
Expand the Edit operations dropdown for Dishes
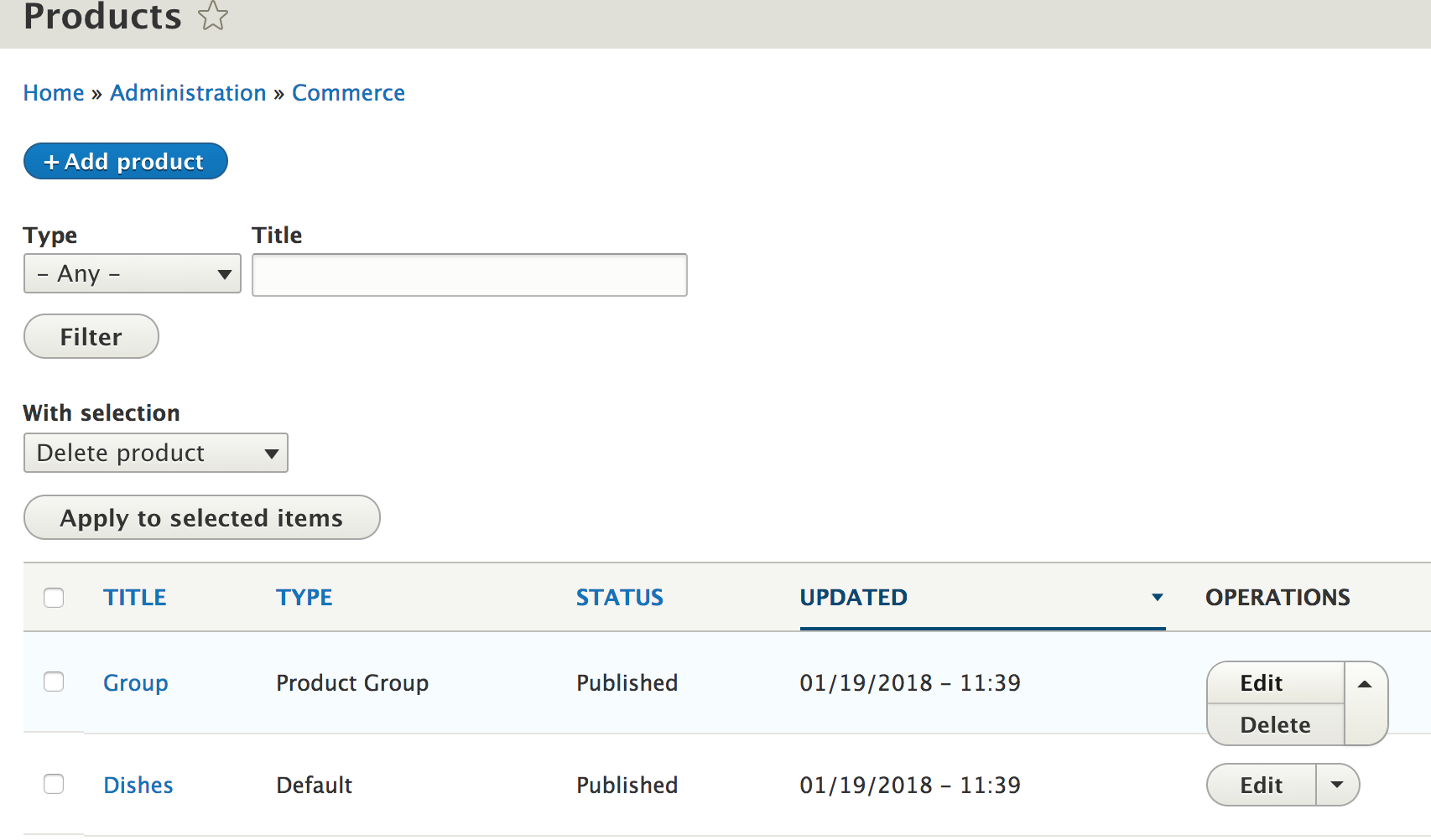pos(1338,785)
